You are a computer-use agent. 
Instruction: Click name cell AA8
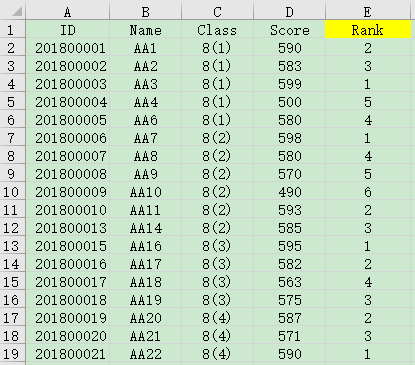(x=146, y=156)
